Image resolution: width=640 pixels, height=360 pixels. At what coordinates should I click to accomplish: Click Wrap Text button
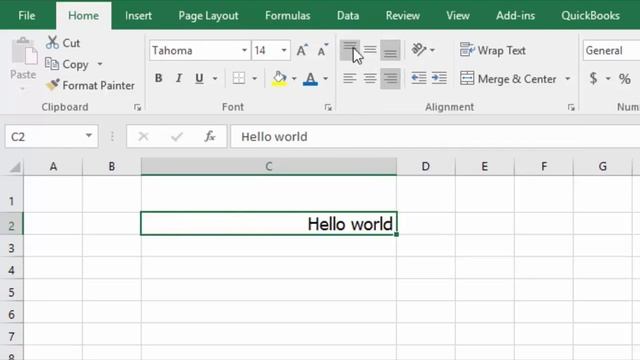click(x=493, y=50)
